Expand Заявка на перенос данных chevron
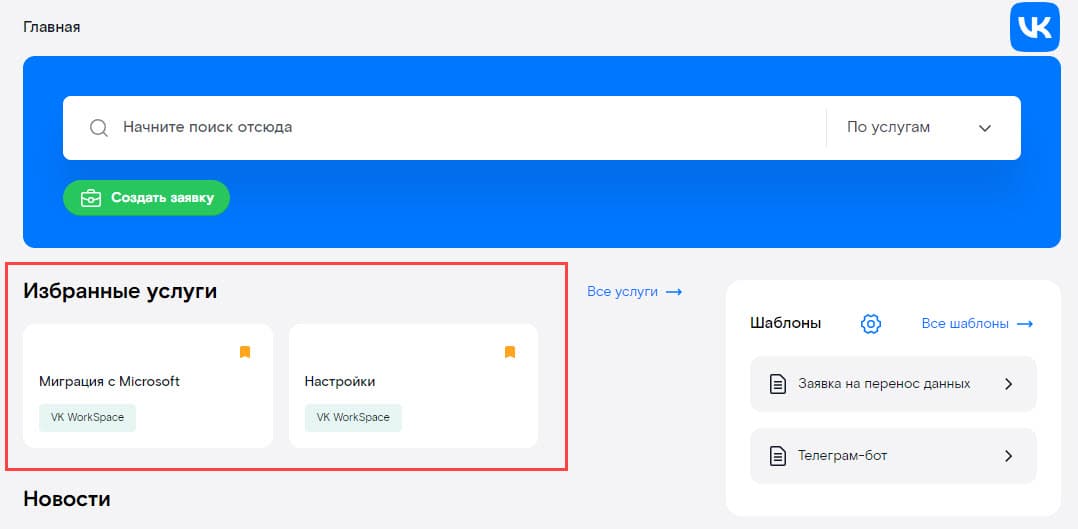 (1009, 384)
